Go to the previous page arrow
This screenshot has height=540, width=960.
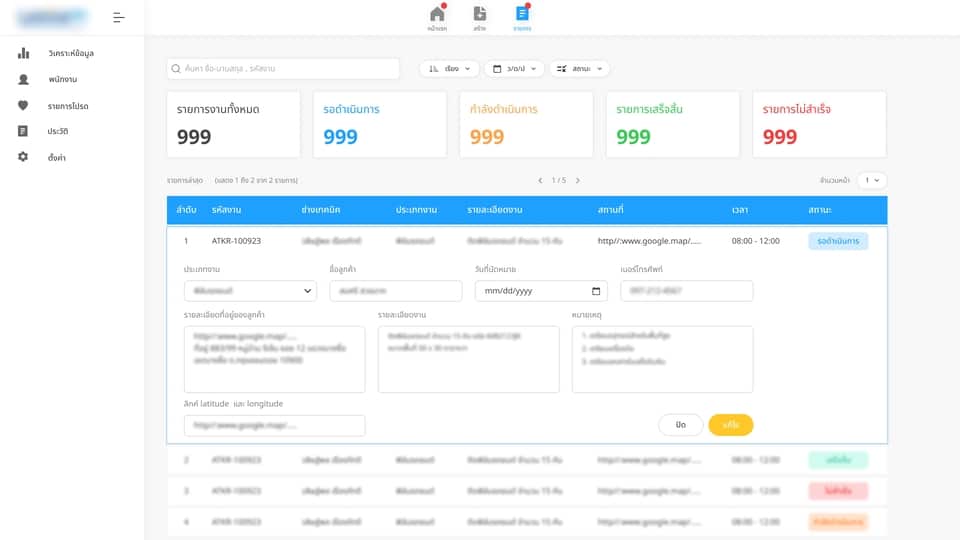540,181
